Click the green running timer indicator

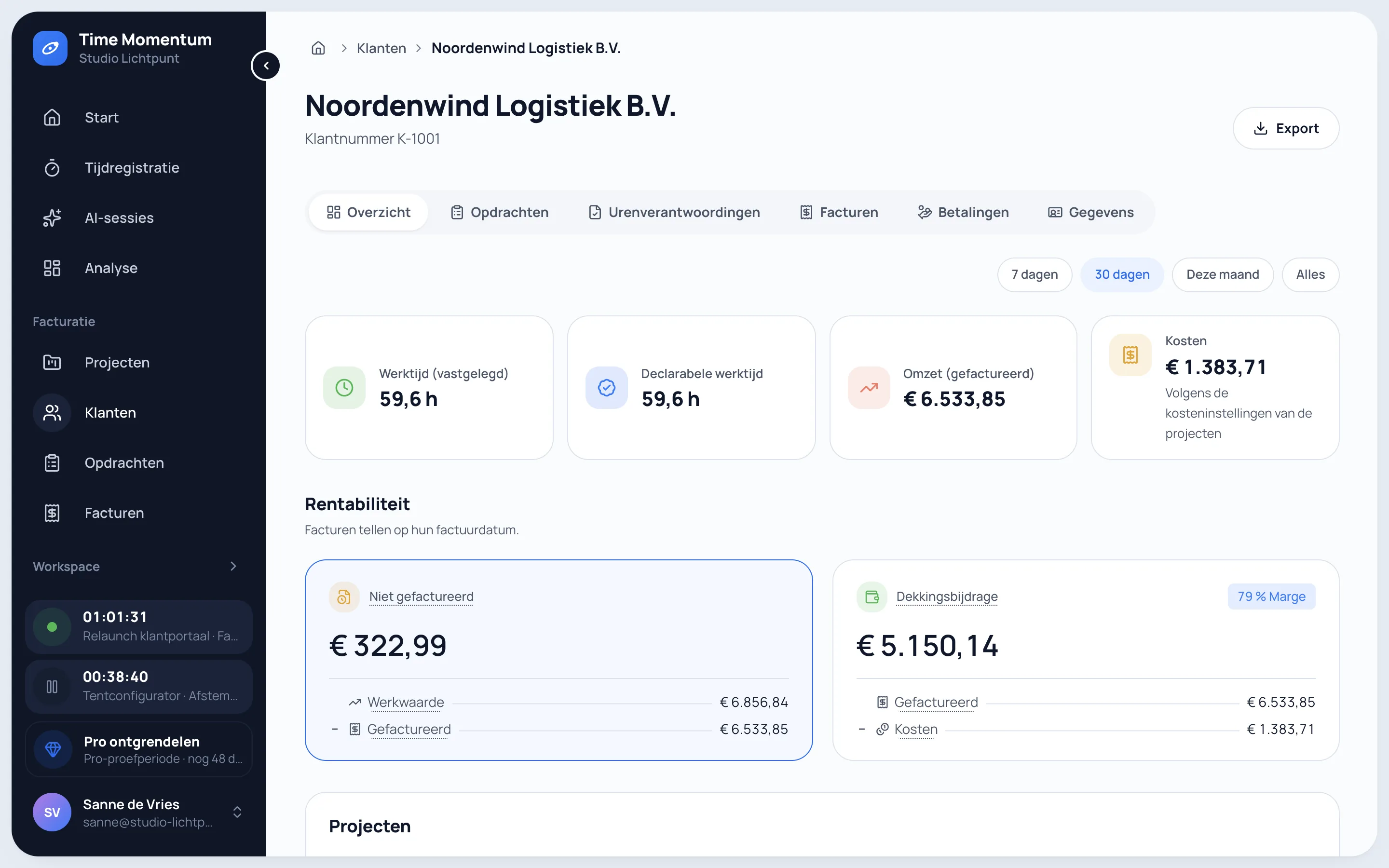coord(52,627)
